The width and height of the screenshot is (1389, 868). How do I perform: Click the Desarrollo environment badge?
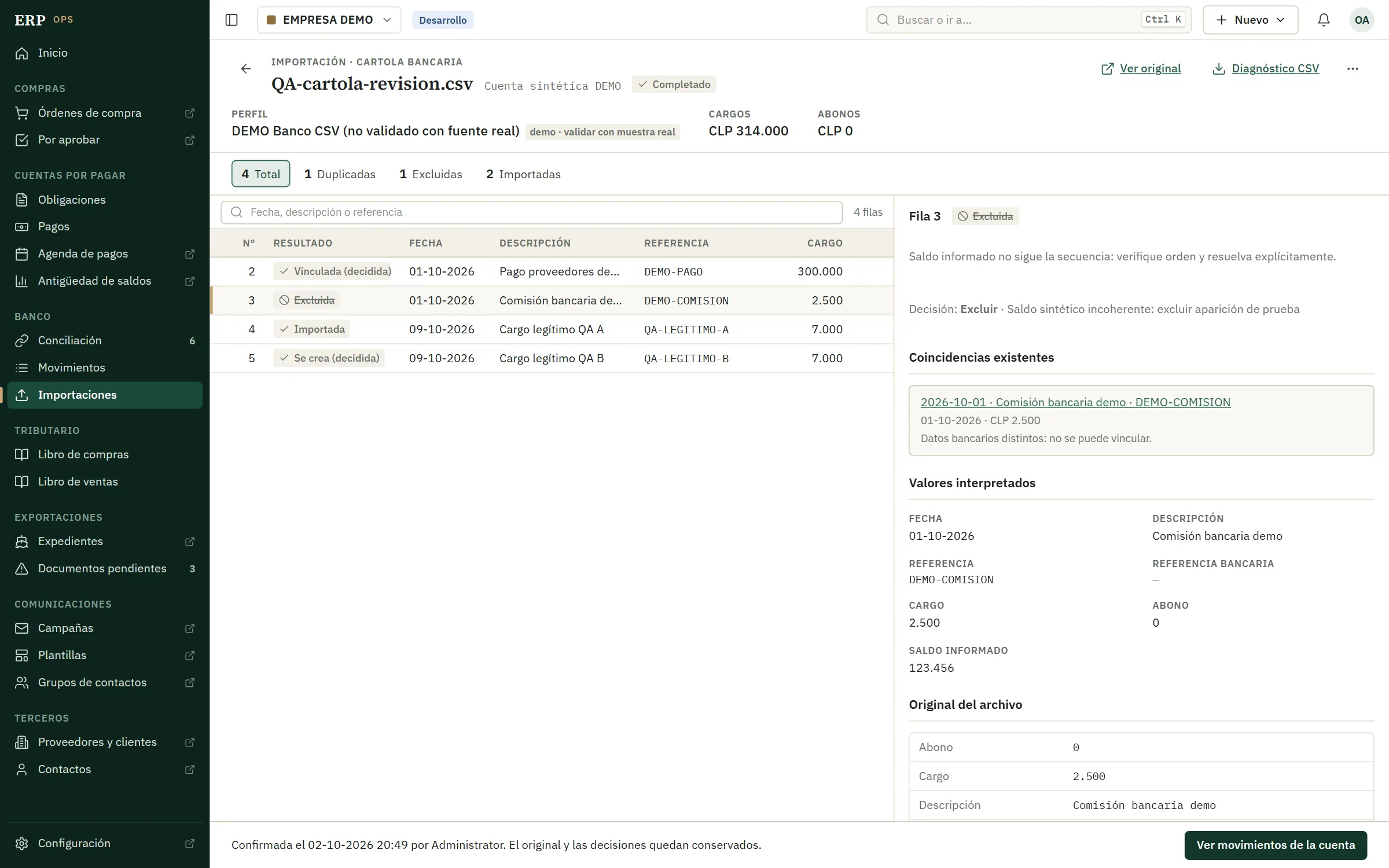(443, 20)
